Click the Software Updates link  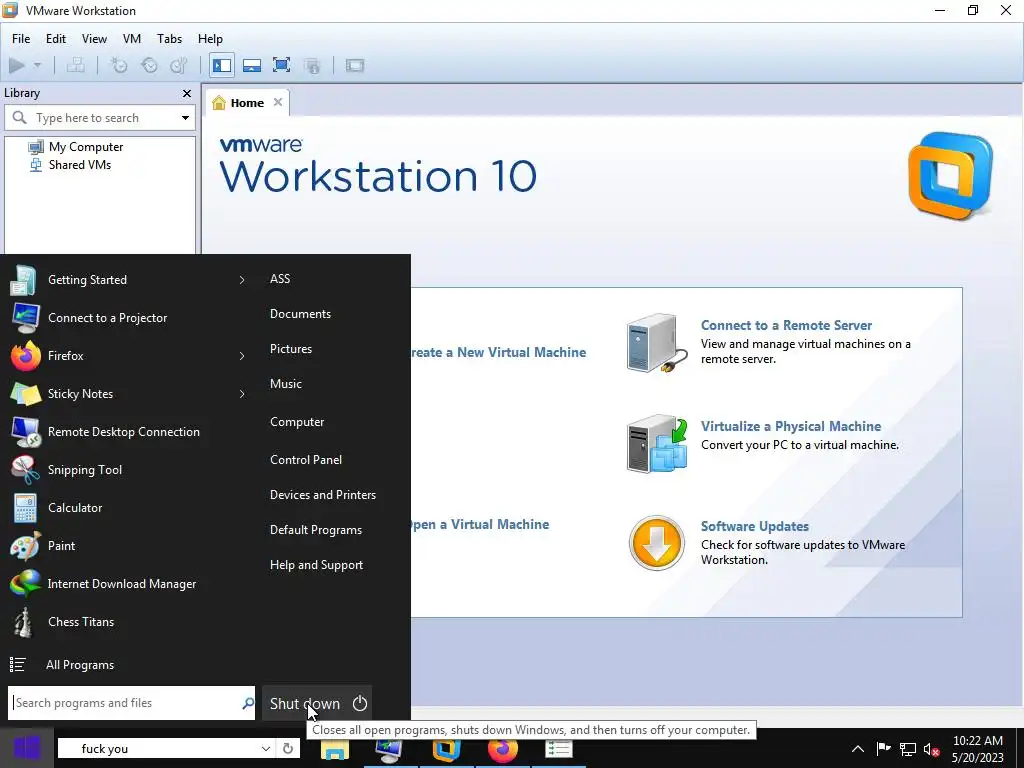pos(755,526)
